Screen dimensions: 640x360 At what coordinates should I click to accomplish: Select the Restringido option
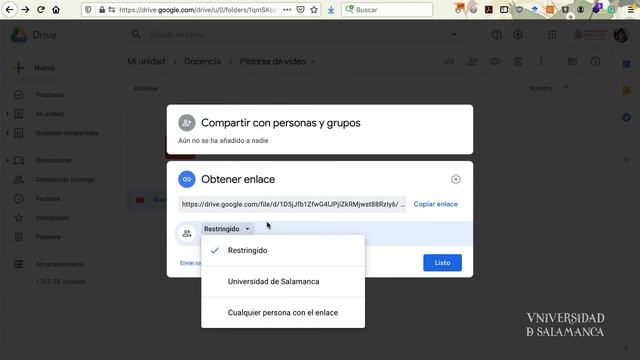[283, 251]
